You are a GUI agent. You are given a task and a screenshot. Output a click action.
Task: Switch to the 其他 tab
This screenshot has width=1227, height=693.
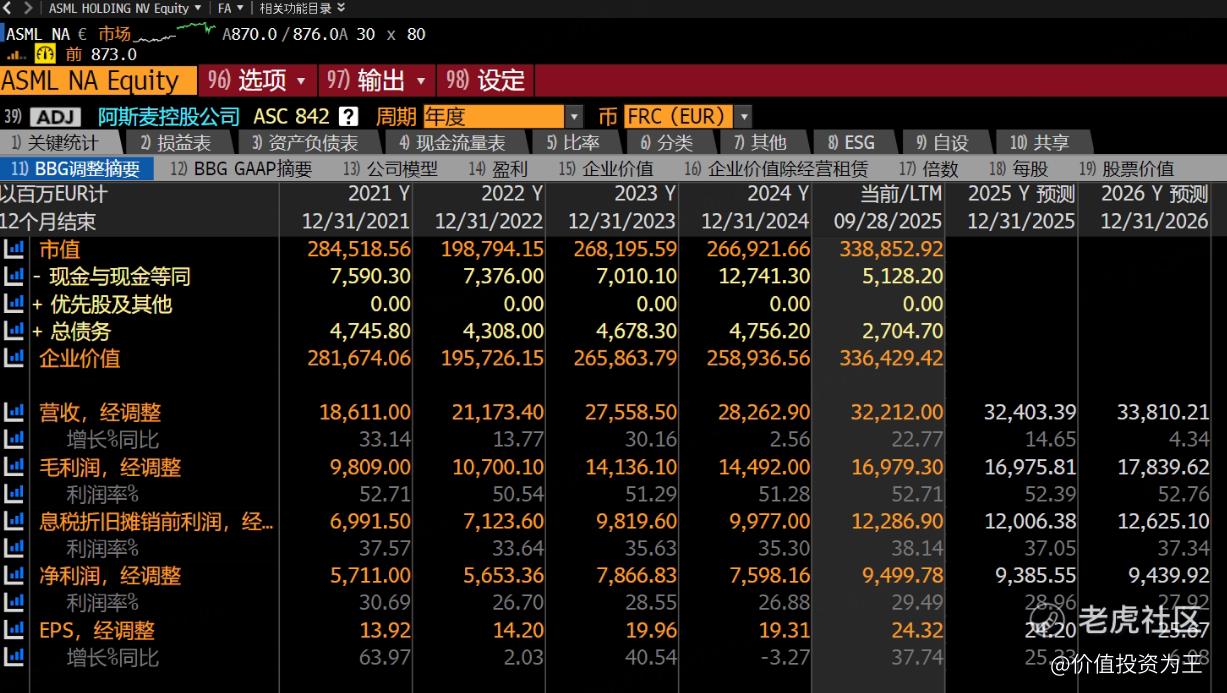point(760,143)
